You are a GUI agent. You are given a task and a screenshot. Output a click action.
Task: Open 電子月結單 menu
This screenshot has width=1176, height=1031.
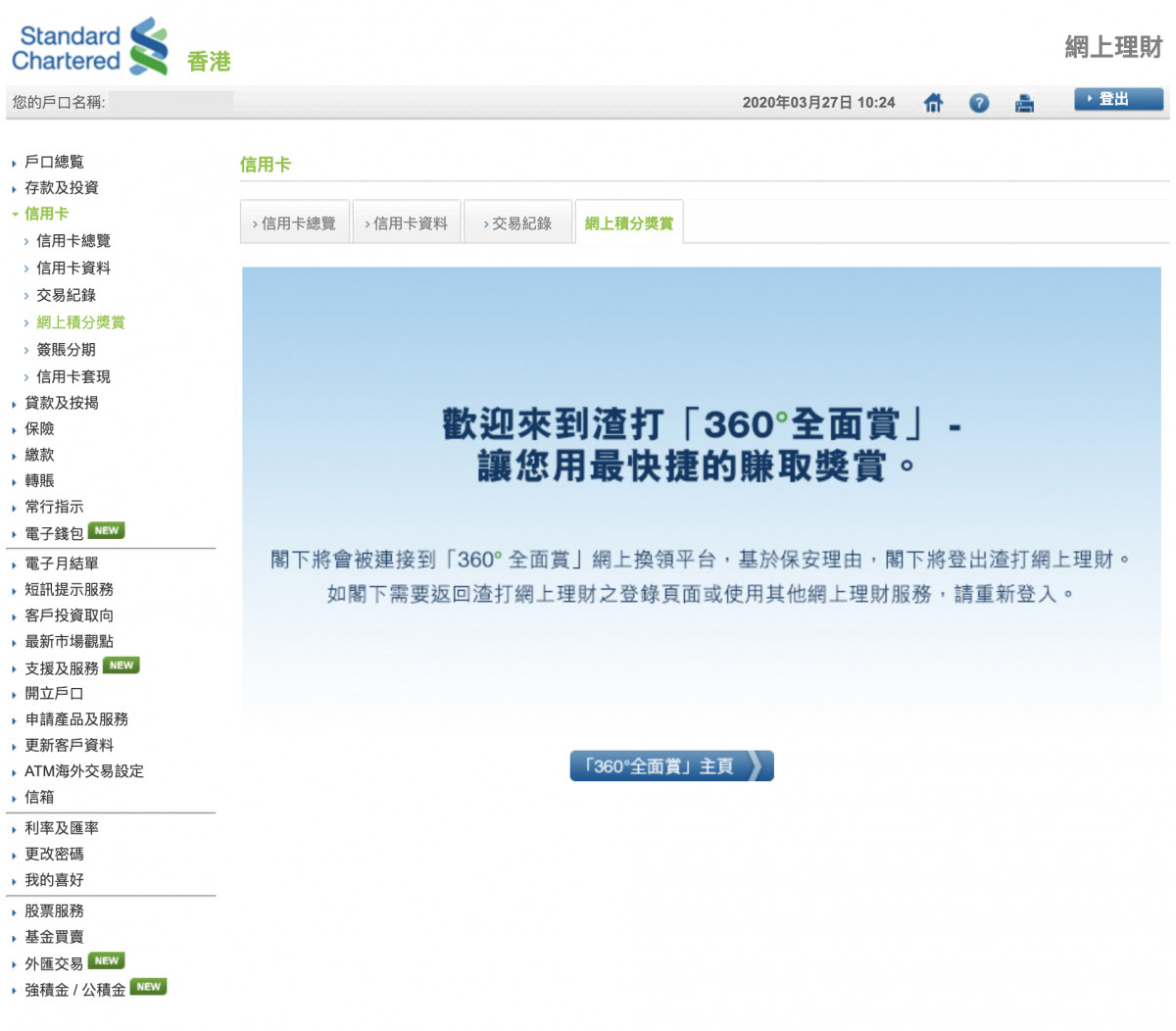coord(61,564)
